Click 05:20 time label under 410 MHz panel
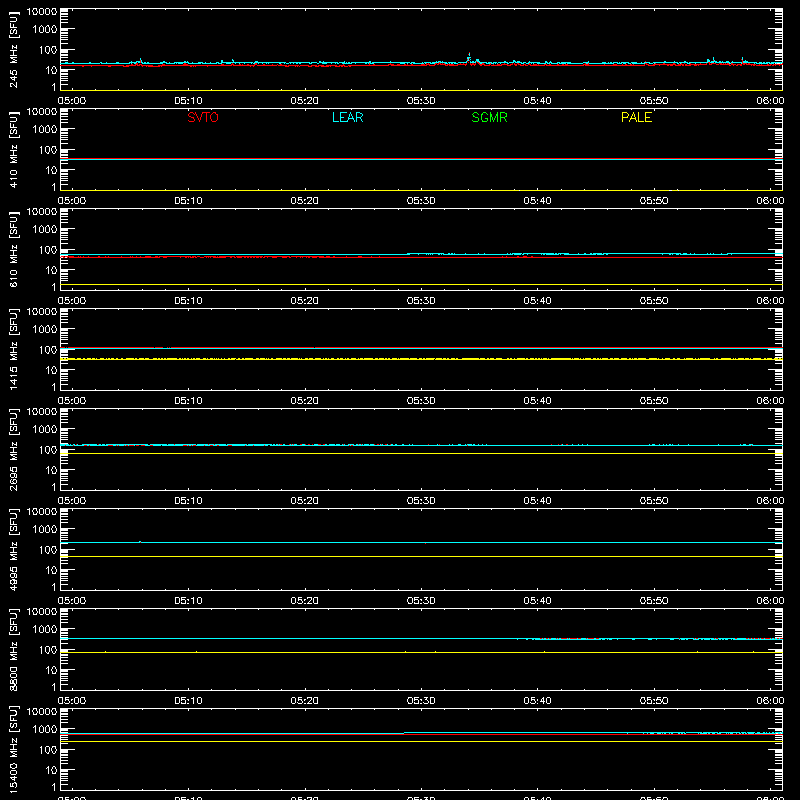Viewport: 800px width, 800px height. (x=305, y=201)
